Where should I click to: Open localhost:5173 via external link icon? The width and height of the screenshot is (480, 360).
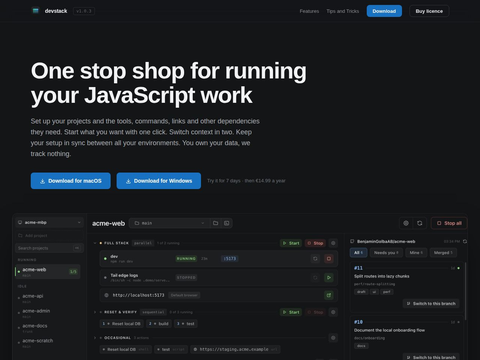point(329,295)
